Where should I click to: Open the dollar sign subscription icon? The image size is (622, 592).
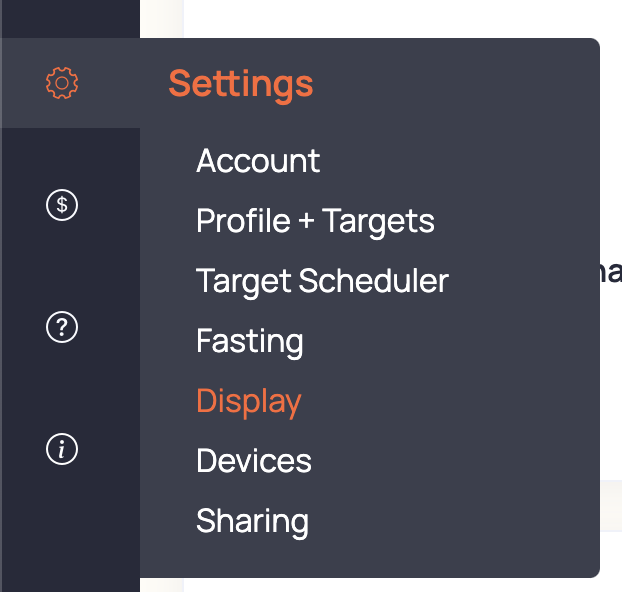(x=62, y=205)
